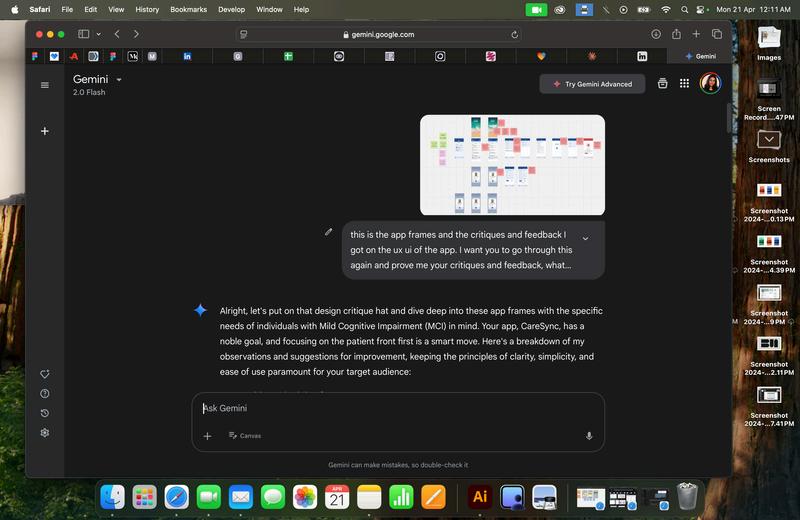Open Pages app from the Dock

433,497
